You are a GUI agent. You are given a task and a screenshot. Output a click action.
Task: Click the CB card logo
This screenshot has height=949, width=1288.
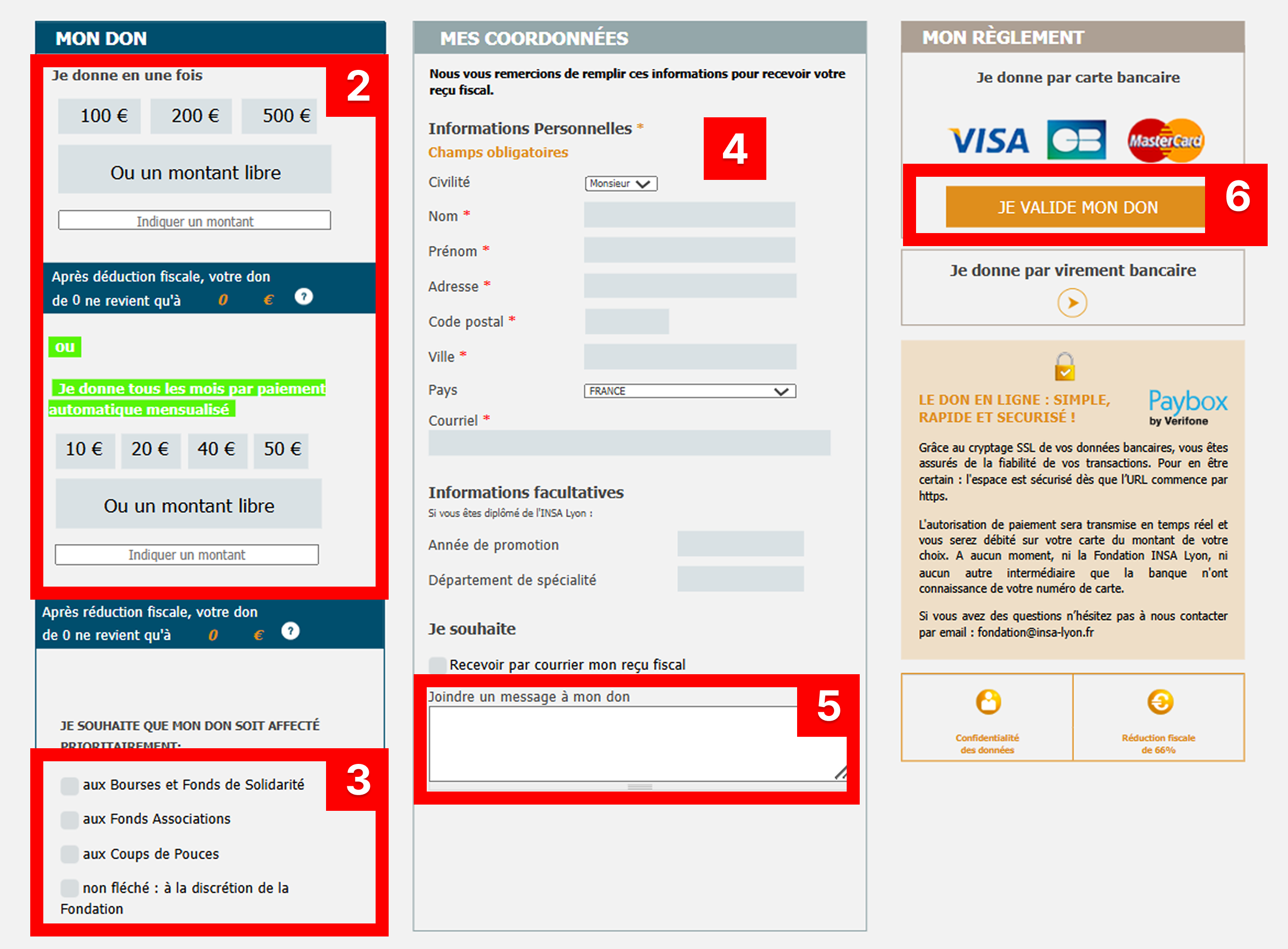tap(1077, 140)
